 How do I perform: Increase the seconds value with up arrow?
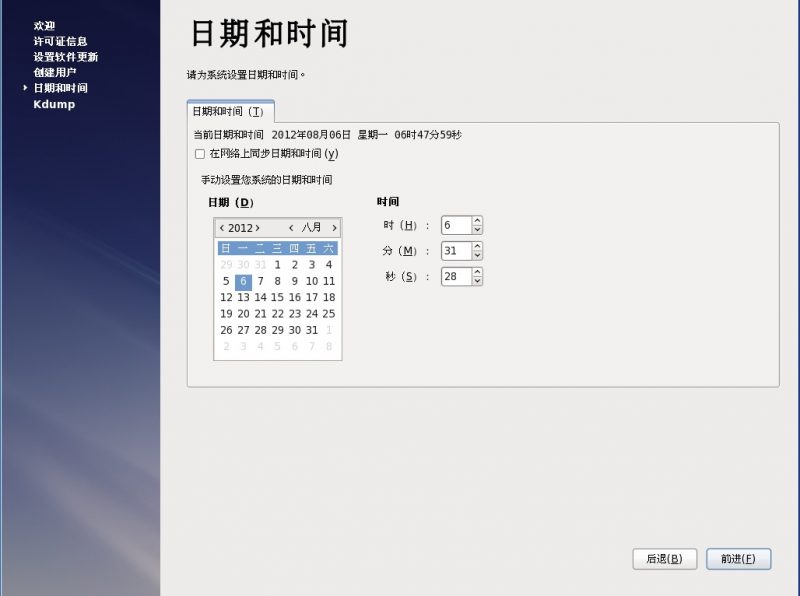point(477,272)
